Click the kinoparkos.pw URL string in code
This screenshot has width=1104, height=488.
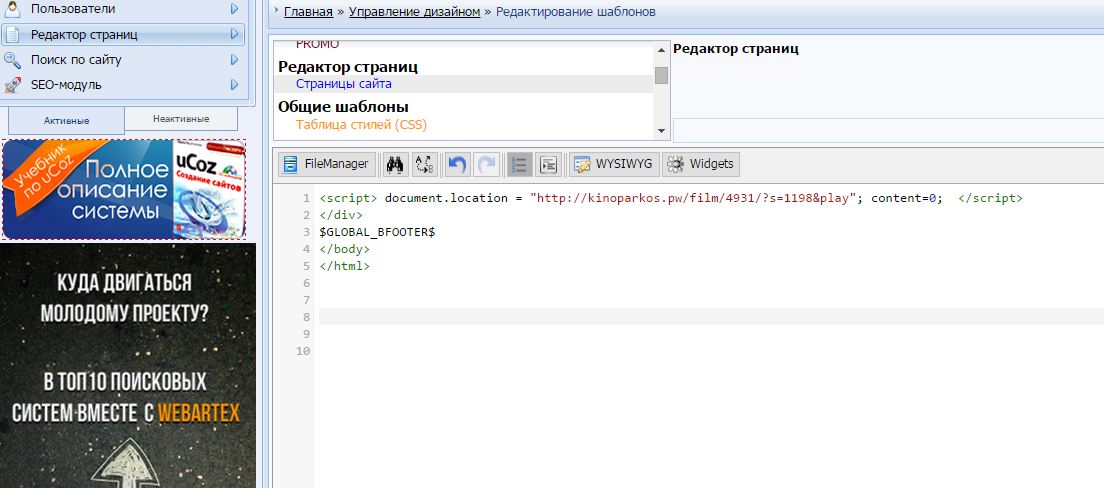click(696, 199)
